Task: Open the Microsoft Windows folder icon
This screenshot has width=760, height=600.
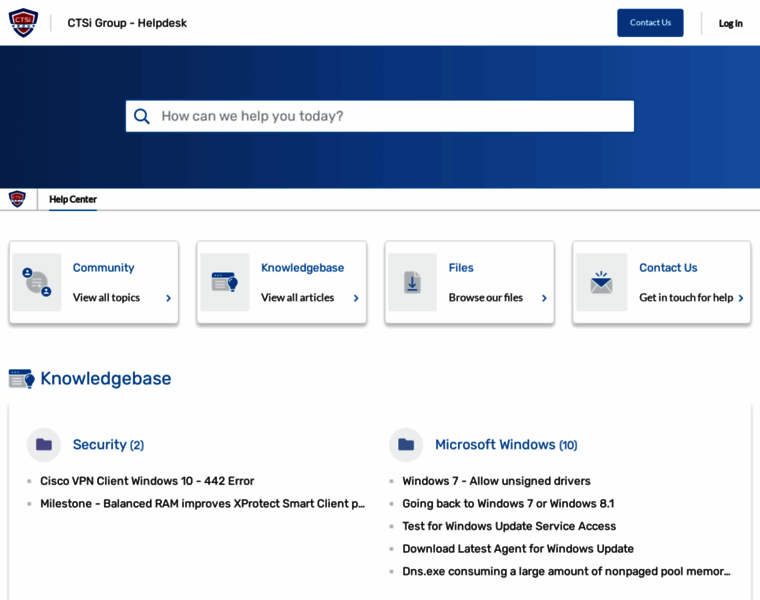Action: point(406,445)
